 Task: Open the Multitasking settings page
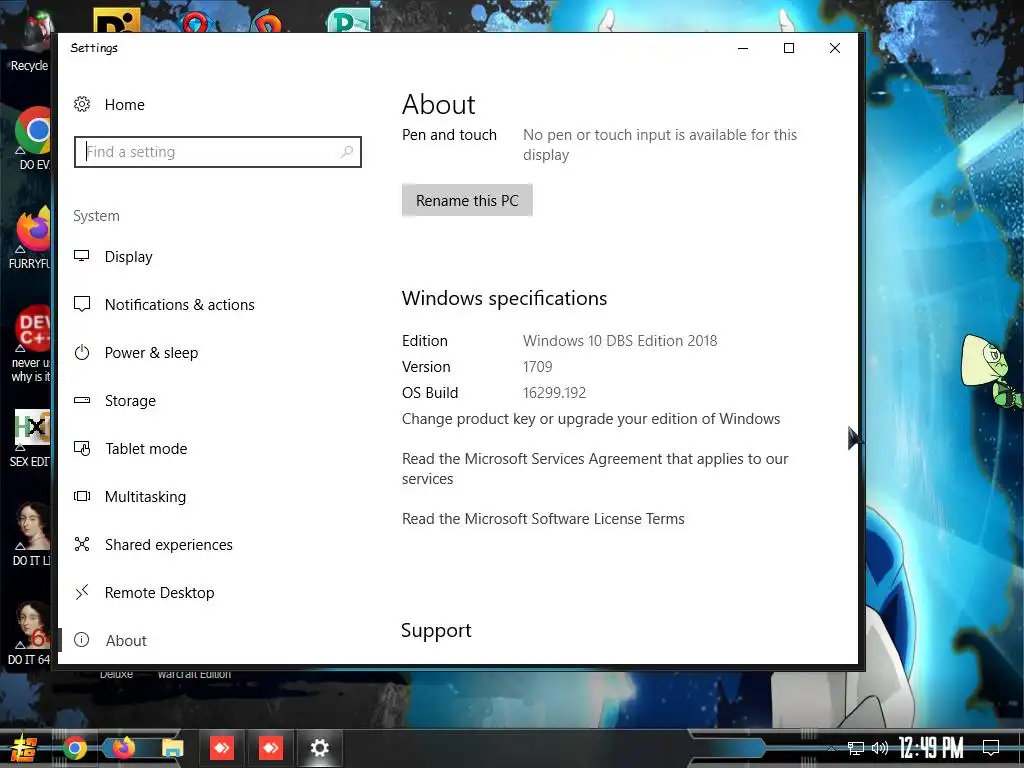click(x=145, y=497)
